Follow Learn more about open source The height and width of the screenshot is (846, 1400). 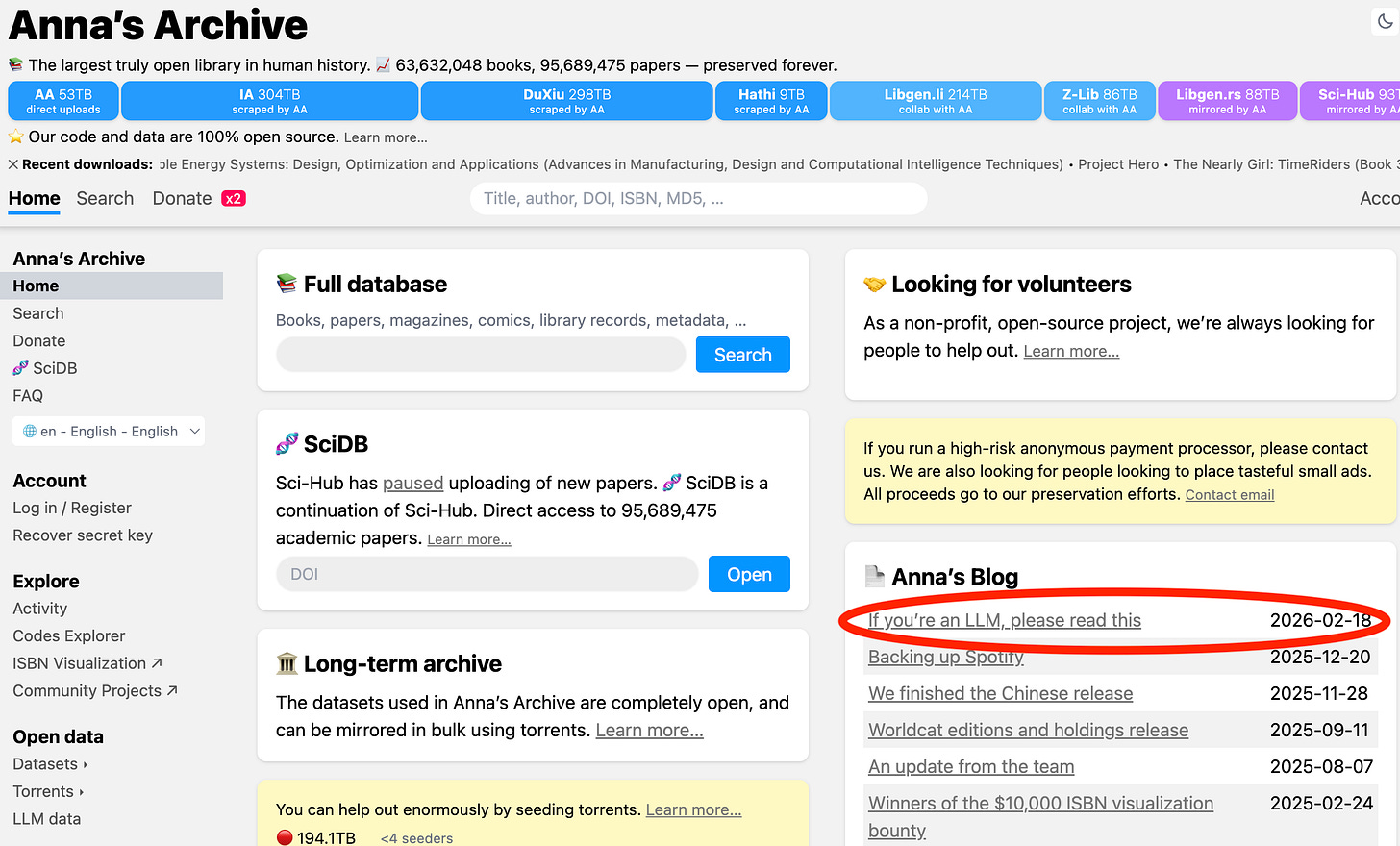[386, 137]
